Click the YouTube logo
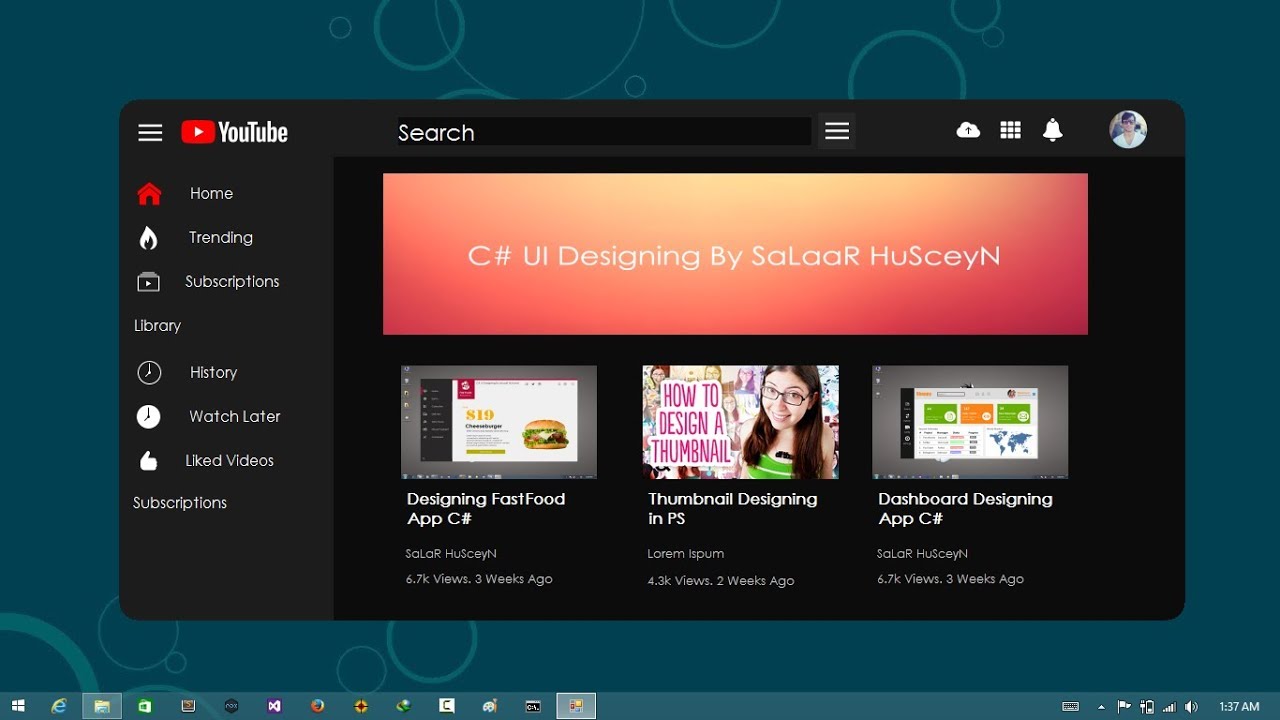Screen dimensions: 1280x720 point(234,132)
